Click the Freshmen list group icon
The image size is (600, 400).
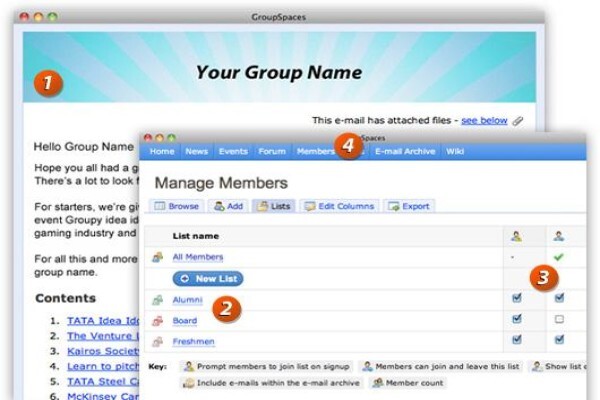click(158, 341)
